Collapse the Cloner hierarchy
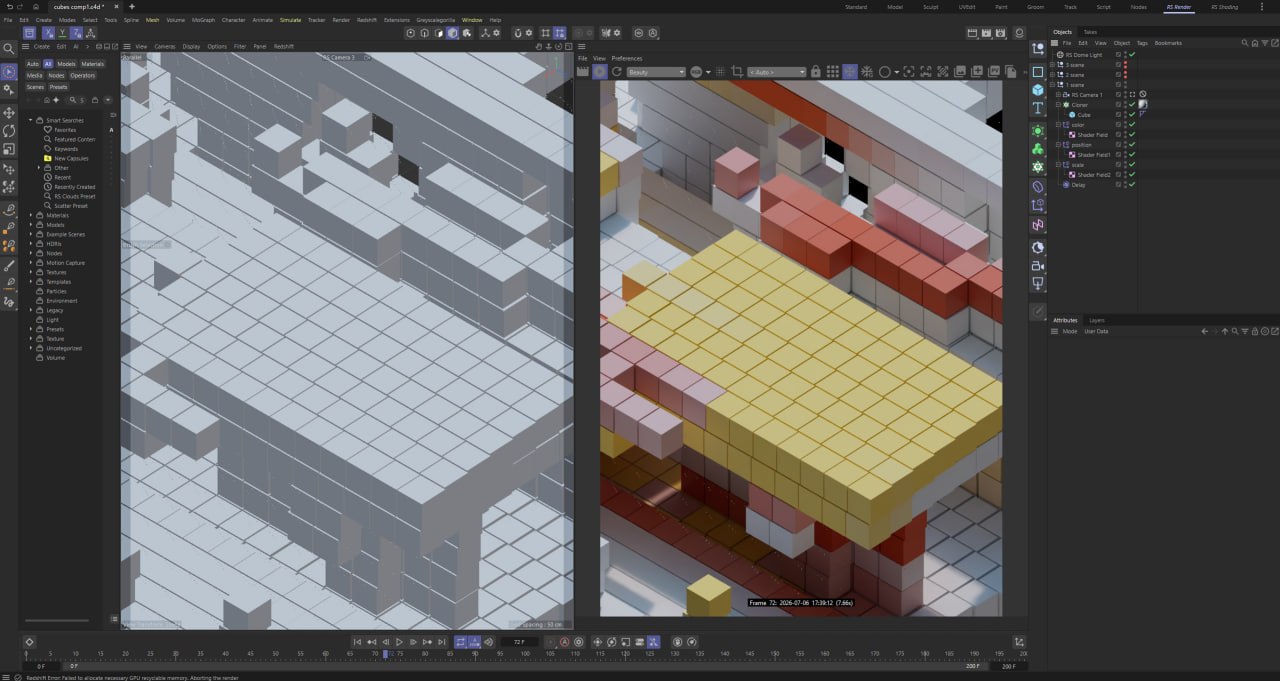 (x=1059, y=105)
